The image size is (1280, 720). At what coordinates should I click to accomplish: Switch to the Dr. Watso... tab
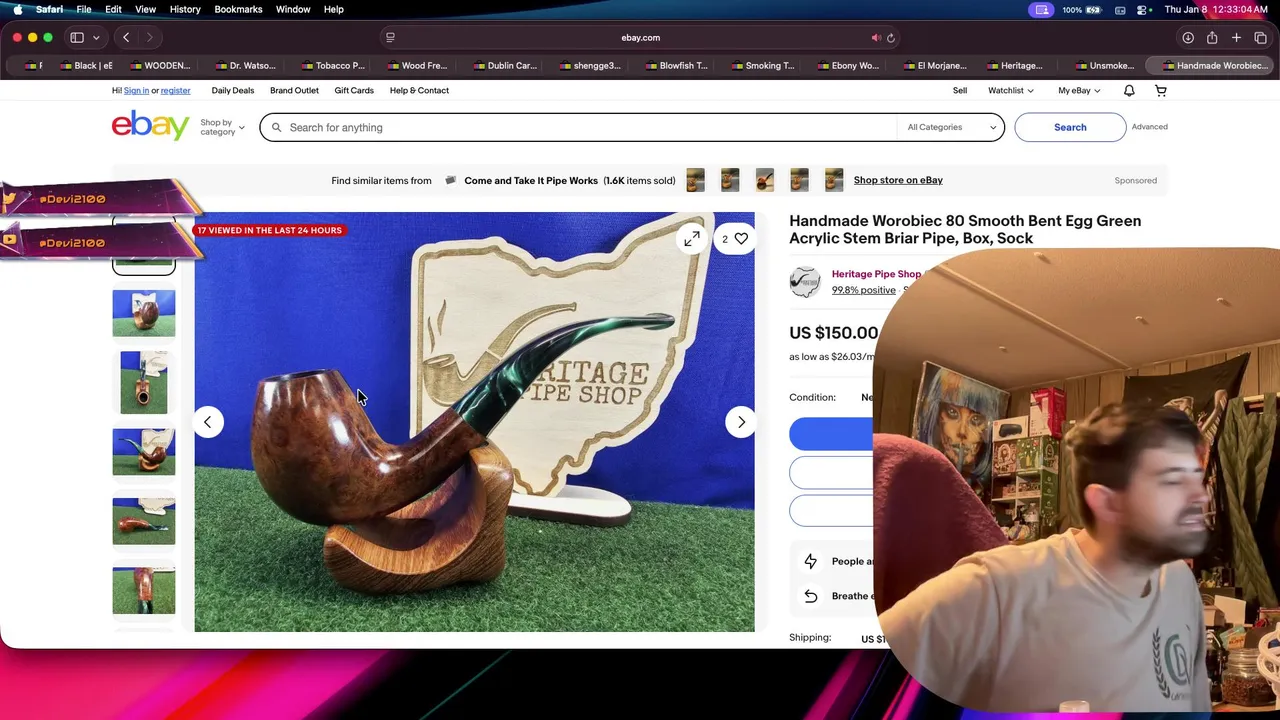[x=246, y=66]
